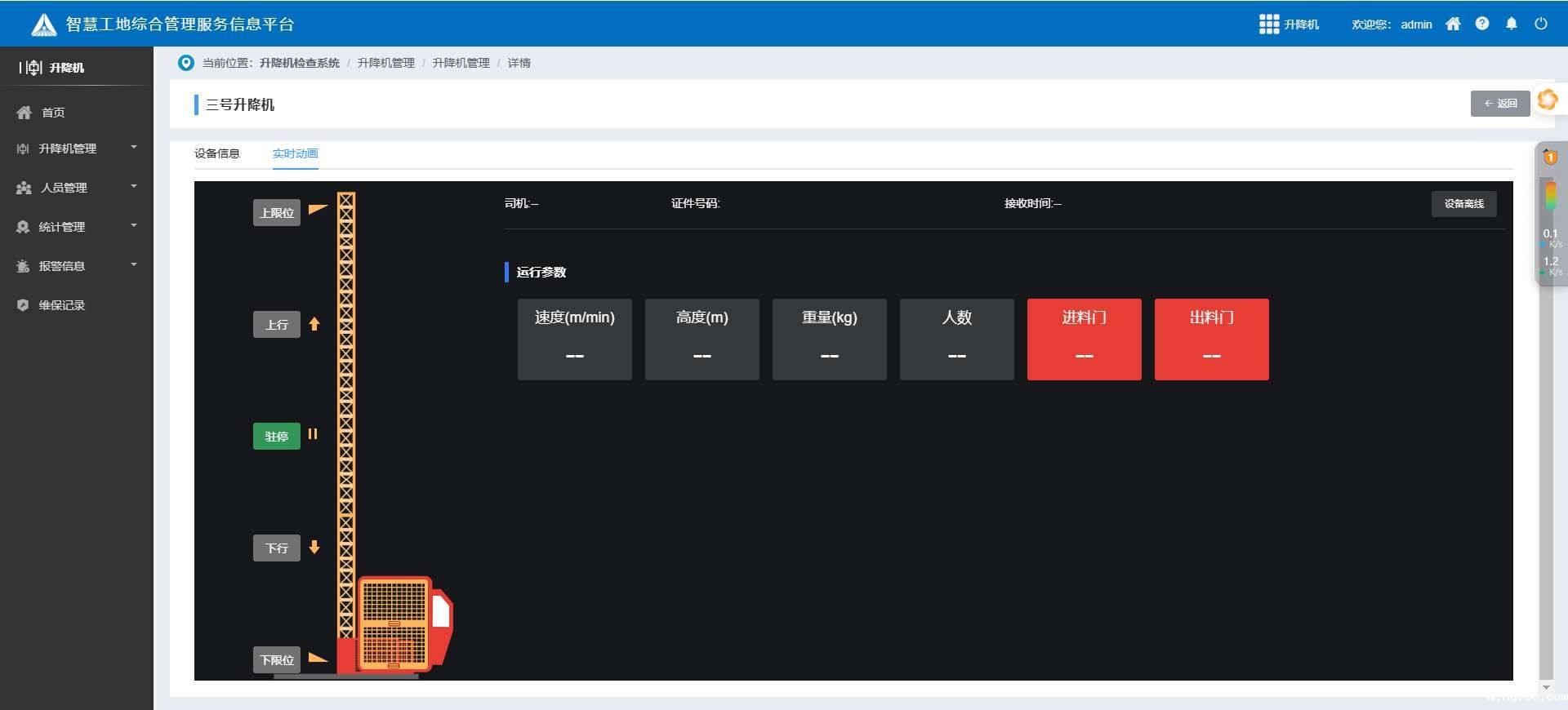
Task: Select the green 驻停 status button
Action: [277, 437]
